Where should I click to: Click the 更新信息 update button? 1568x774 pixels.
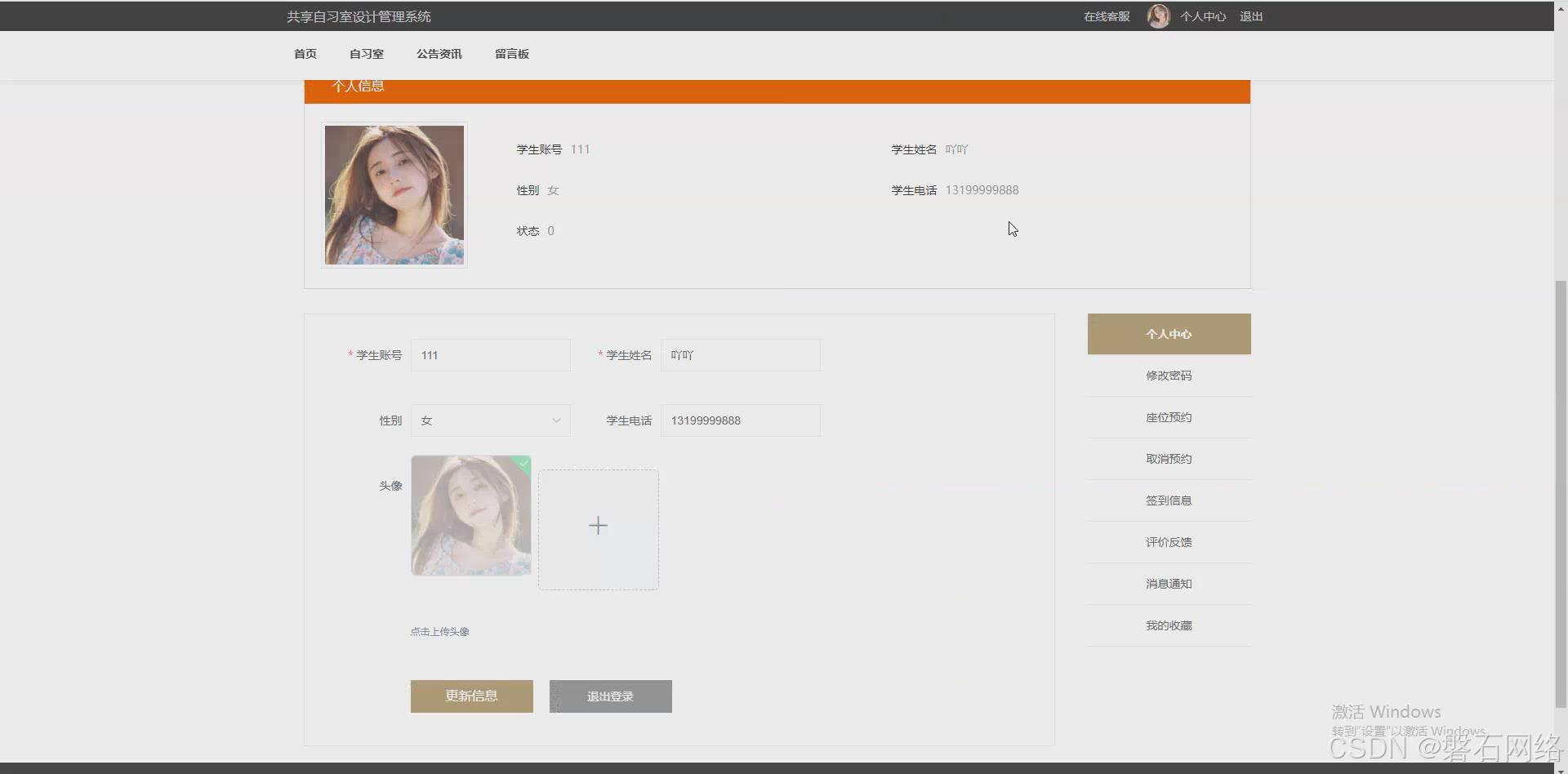471,696
